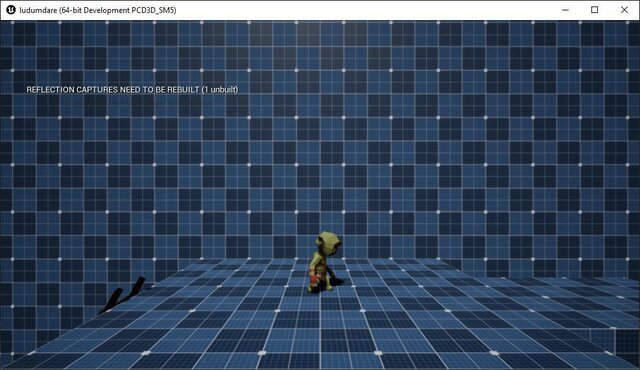Maximize the ludumdare game window

(x=595, y=10)
